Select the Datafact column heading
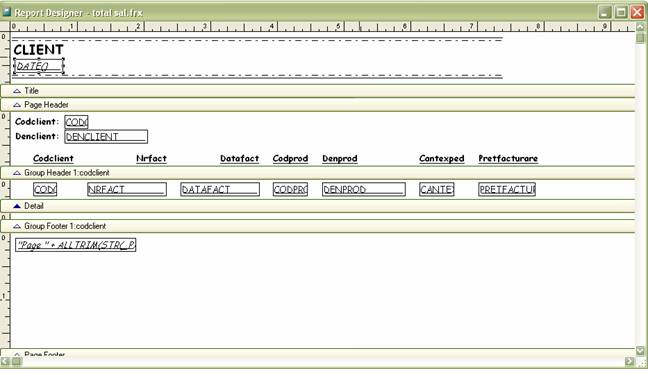Viewport: 648px width, 369px height. tap(240, 159)
